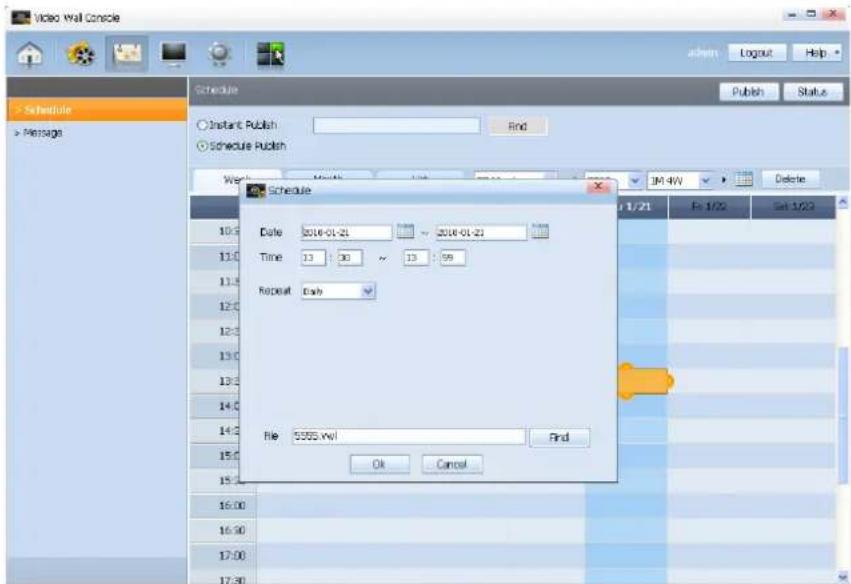This screenshot has height=584, width=851.
Task: Click the Instant Publish file path field
Action: click(x=396, y=125)
